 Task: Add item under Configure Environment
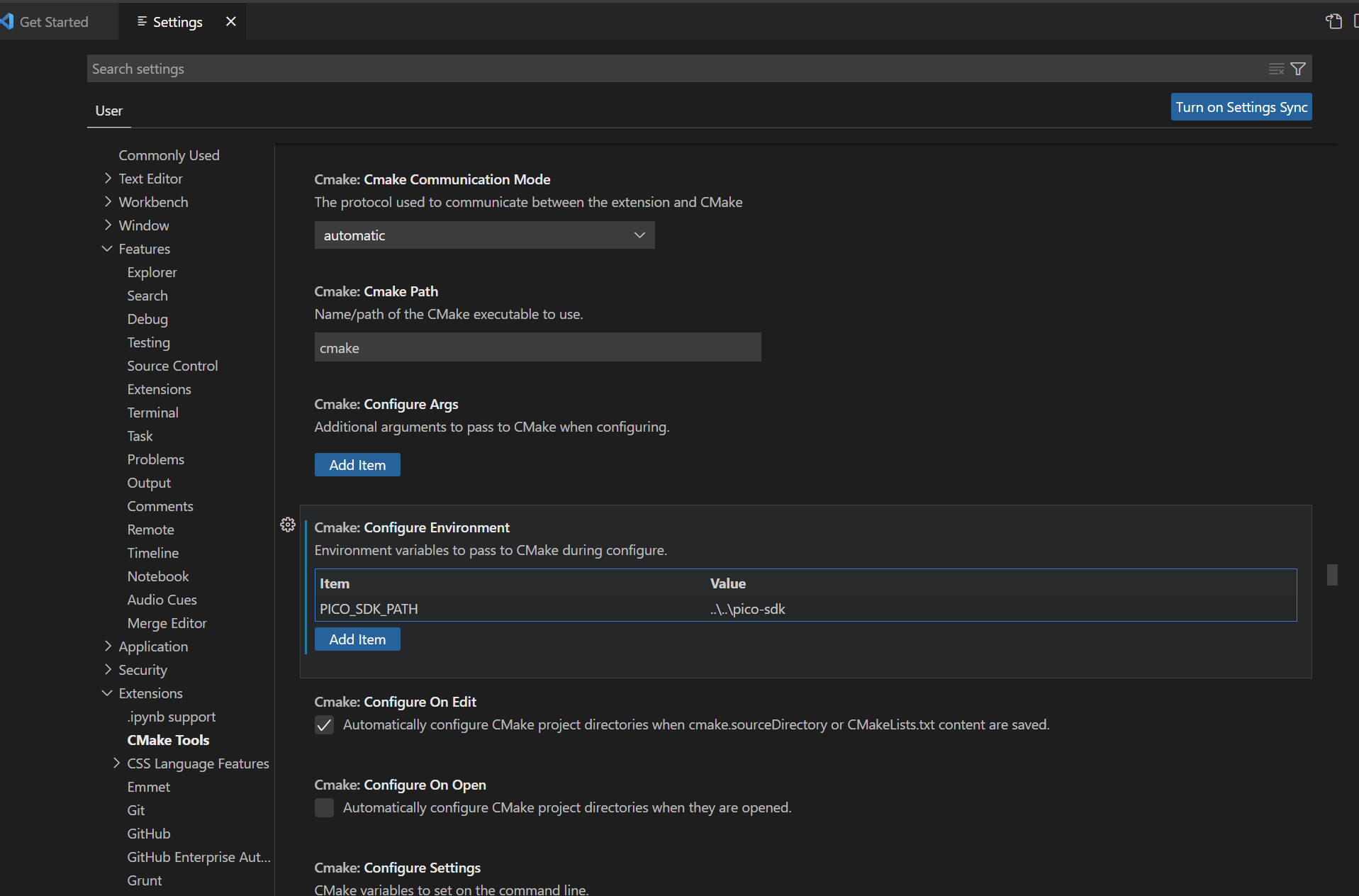pos(357,639)
